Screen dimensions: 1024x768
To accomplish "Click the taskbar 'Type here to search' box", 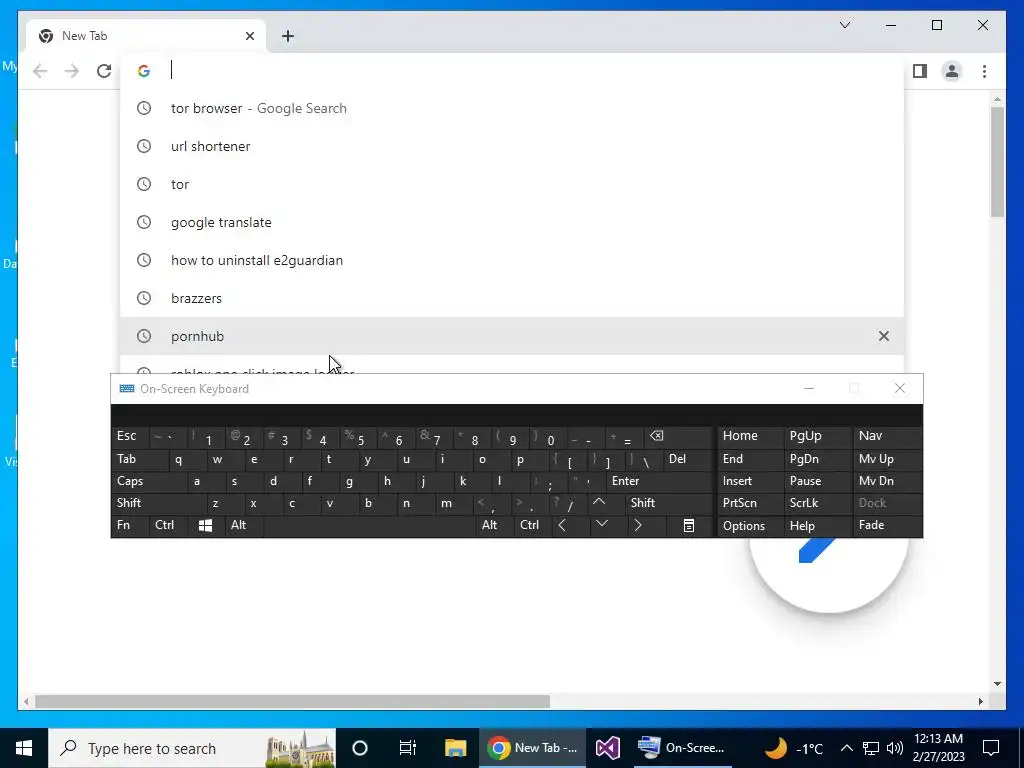I will [x=192, y=748].
